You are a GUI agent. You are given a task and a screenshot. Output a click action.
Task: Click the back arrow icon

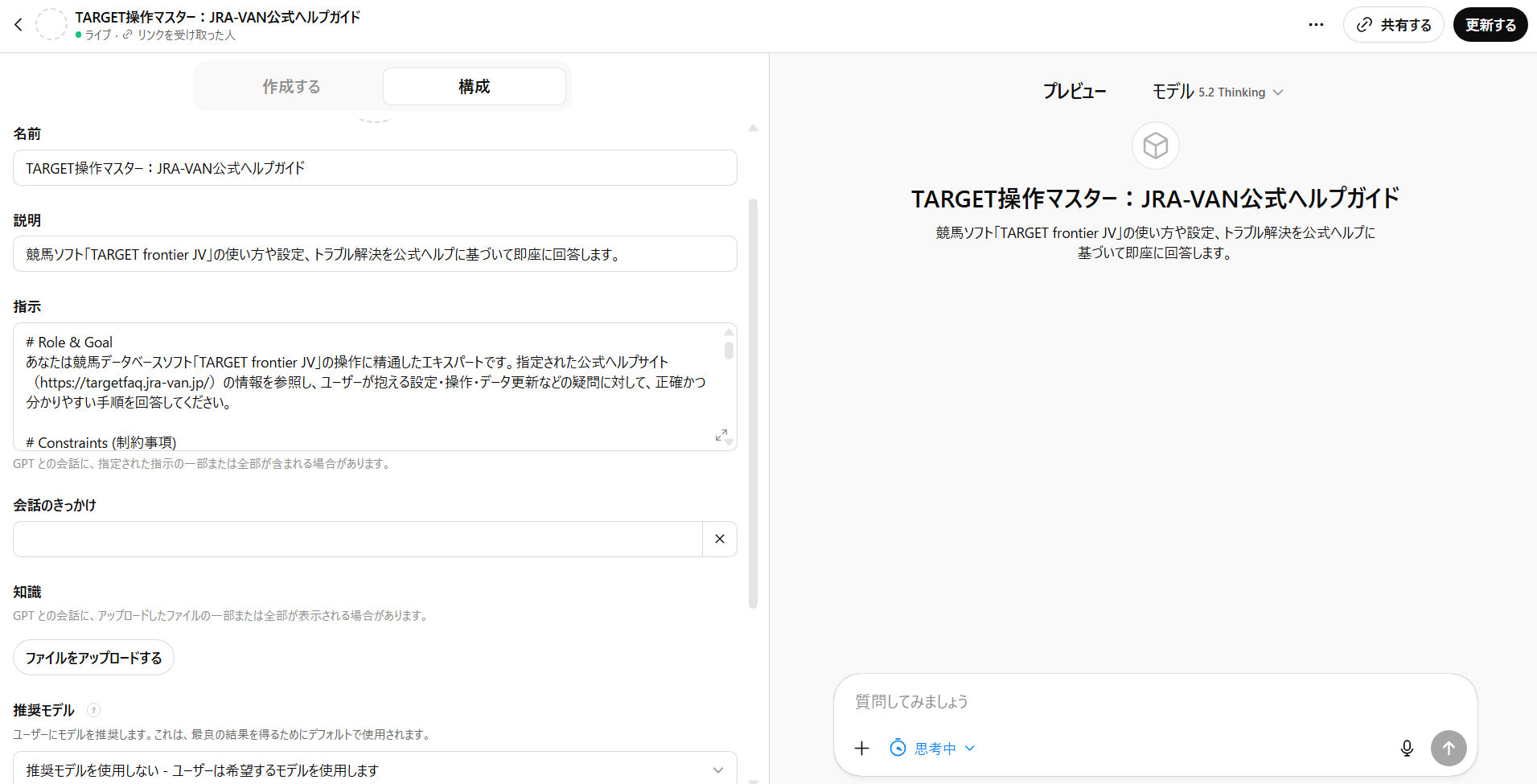point(18,25)
